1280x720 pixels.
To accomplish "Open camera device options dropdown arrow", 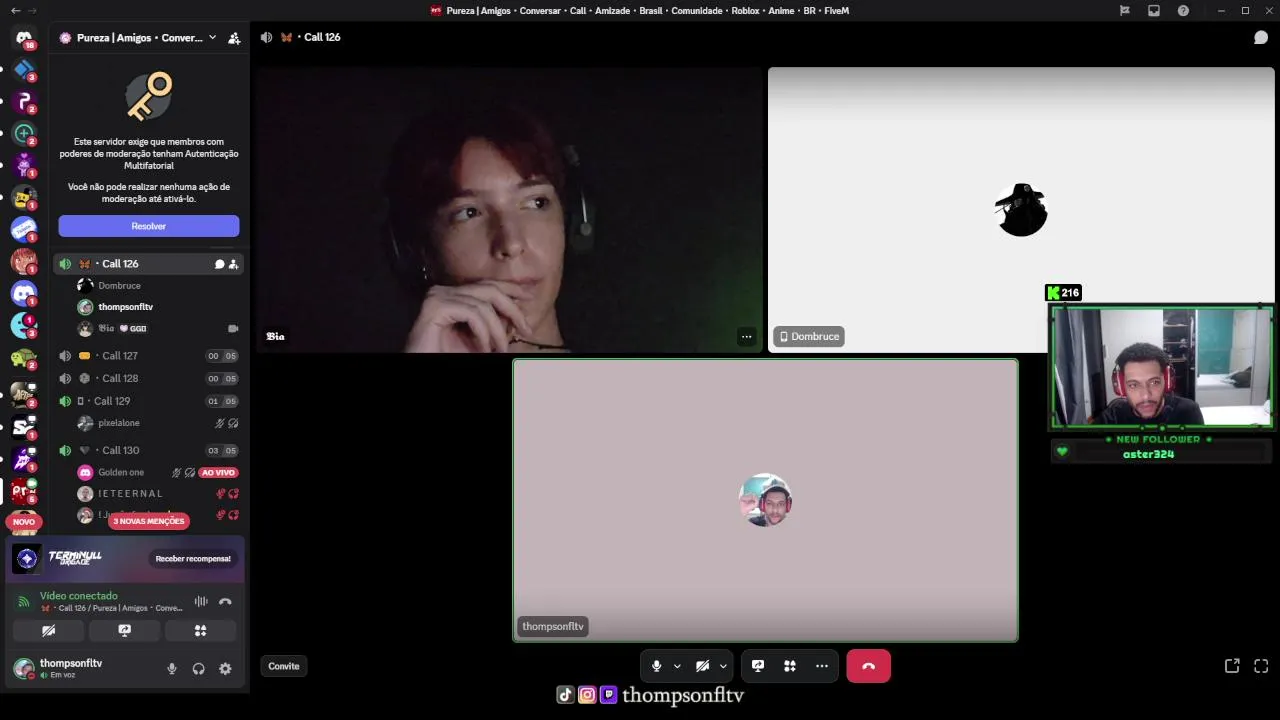I will 723,666.
